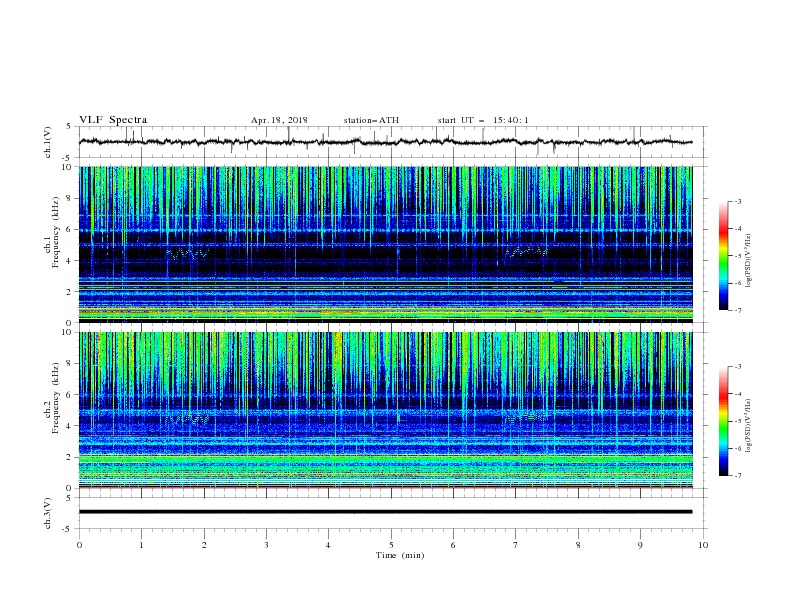792x612 pixels.
Task: Click time axis tick label "5"
Action: 391,545
